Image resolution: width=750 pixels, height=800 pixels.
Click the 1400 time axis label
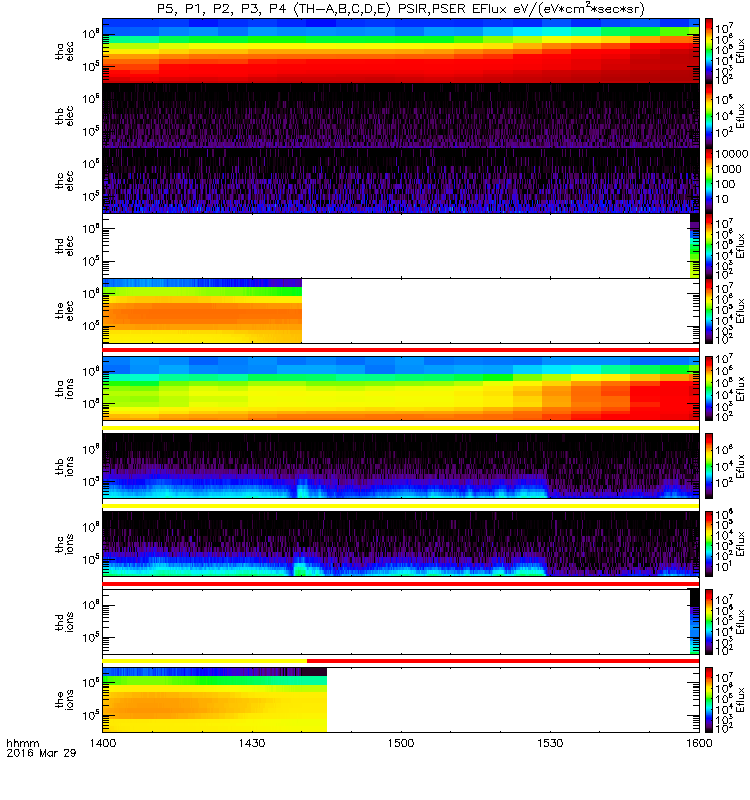[x=103, y=743]
